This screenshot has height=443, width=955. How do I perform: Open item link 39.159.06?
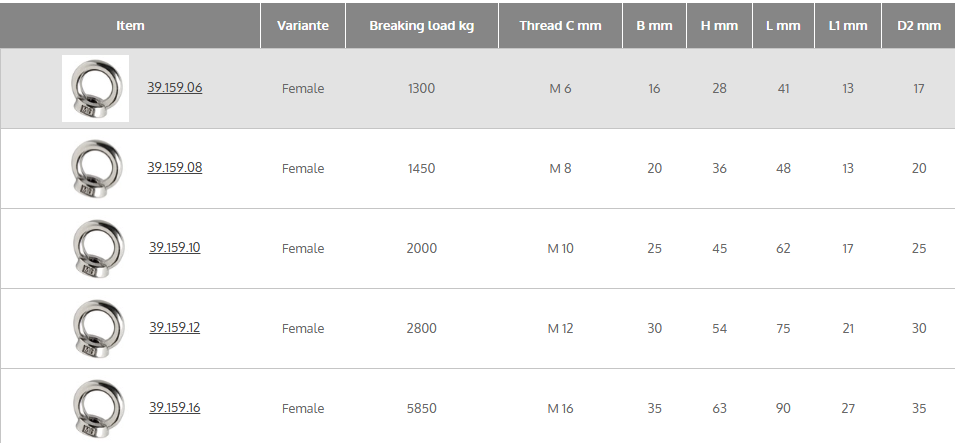pyautogui.click(x=175, y=87)
